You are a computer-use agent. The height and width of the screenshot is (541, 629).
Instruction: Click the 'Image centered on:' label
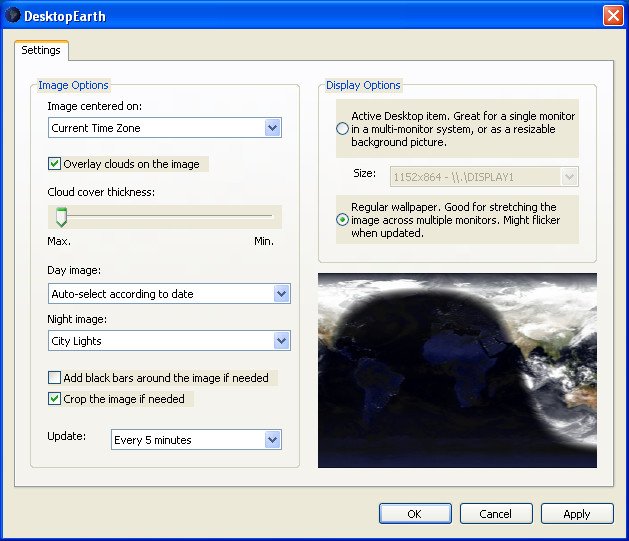tap(95, 106)
